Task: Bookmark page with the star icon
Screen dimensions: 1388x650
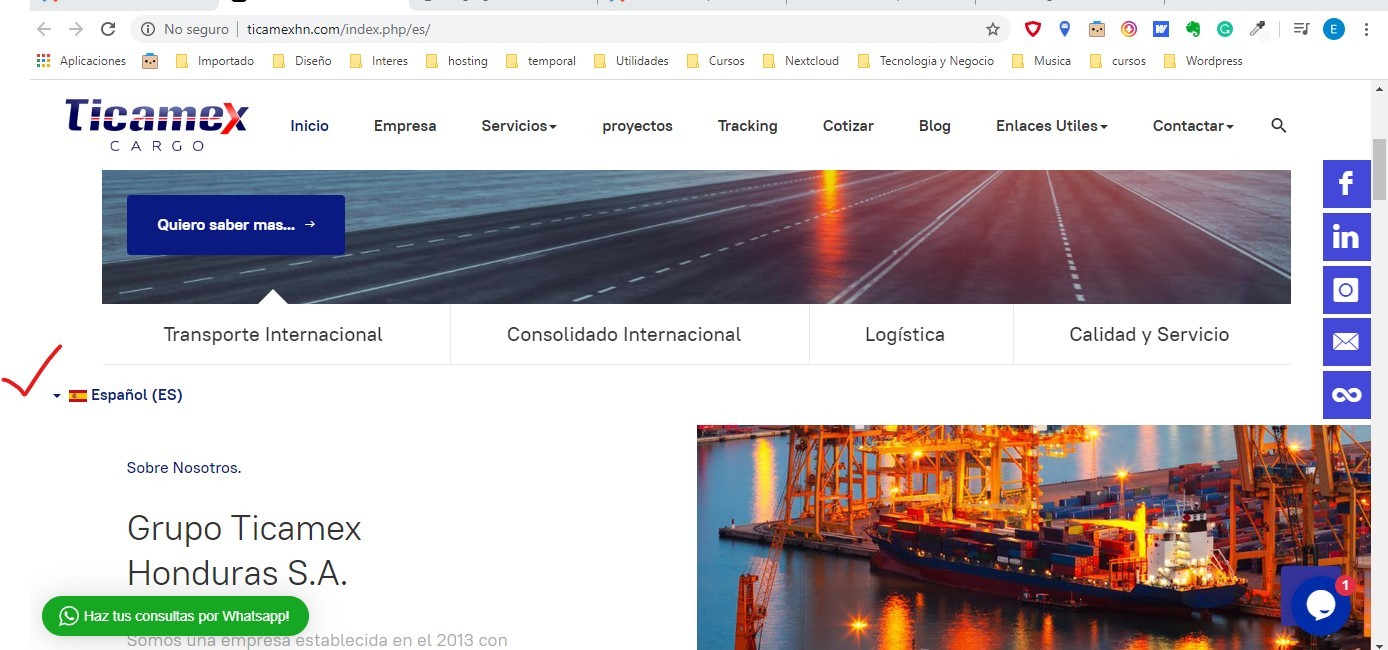Action: point(993,29)
